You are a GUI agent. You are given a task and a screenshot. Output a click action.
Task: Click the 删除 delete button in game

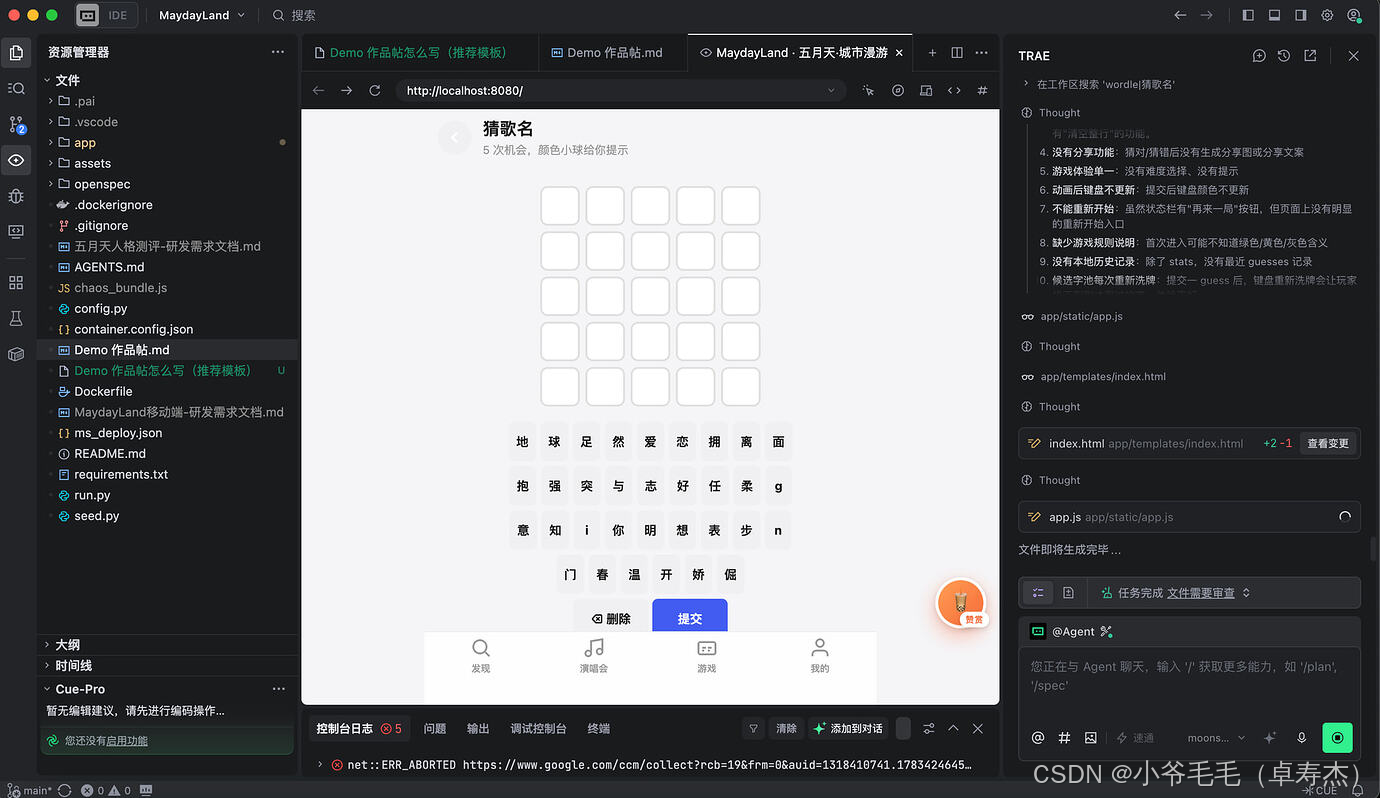pyautogui.click(x=611, y=618)
